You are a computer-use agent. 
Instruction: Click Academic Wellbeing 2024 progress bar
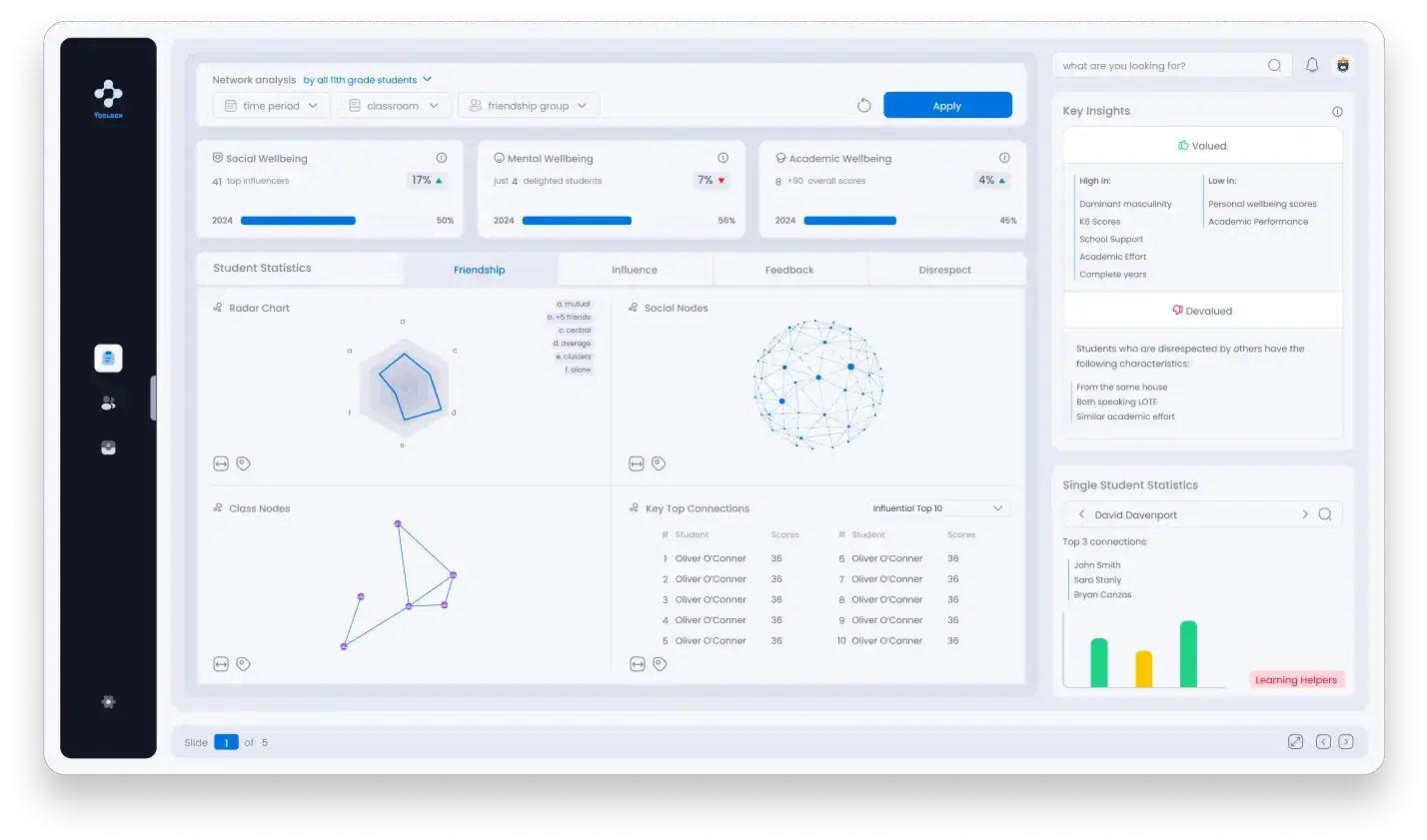850,221
